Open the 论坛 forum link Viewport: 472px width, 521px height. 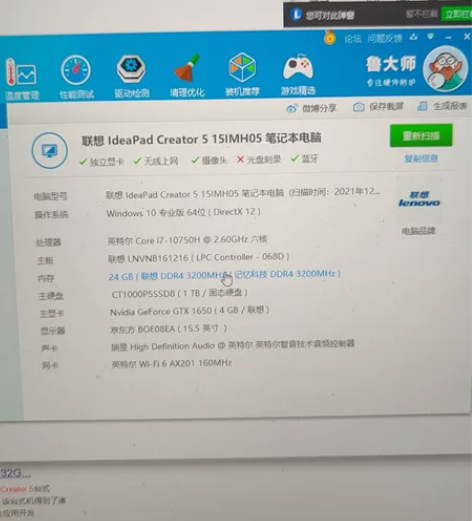pyautogui.click(x=353, y=39)
